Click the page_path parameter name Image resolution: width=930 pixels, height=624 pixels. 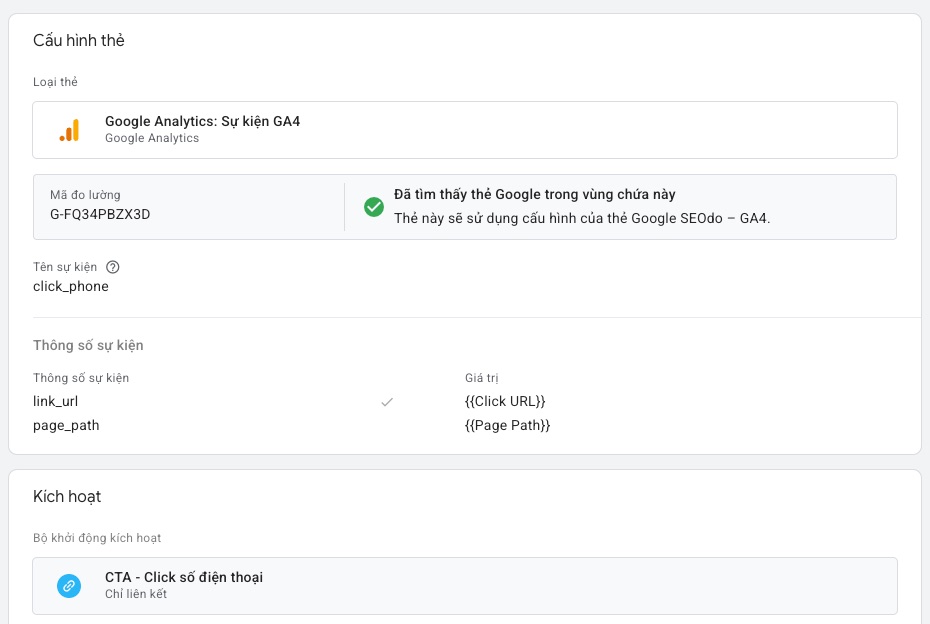(66, 426)
